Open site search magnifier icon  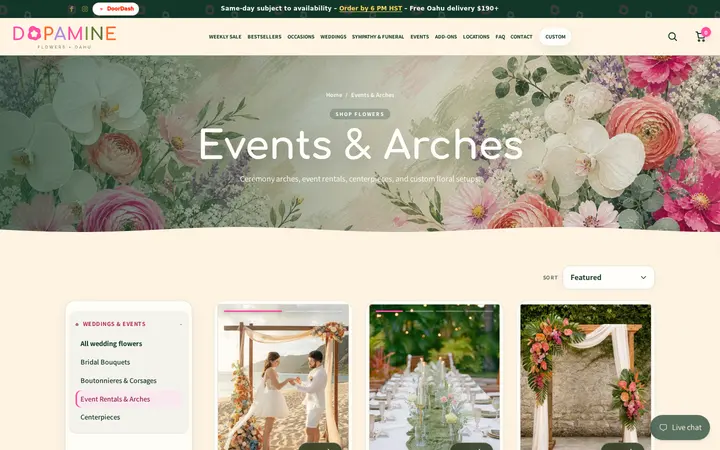click(x=672, y=37)
